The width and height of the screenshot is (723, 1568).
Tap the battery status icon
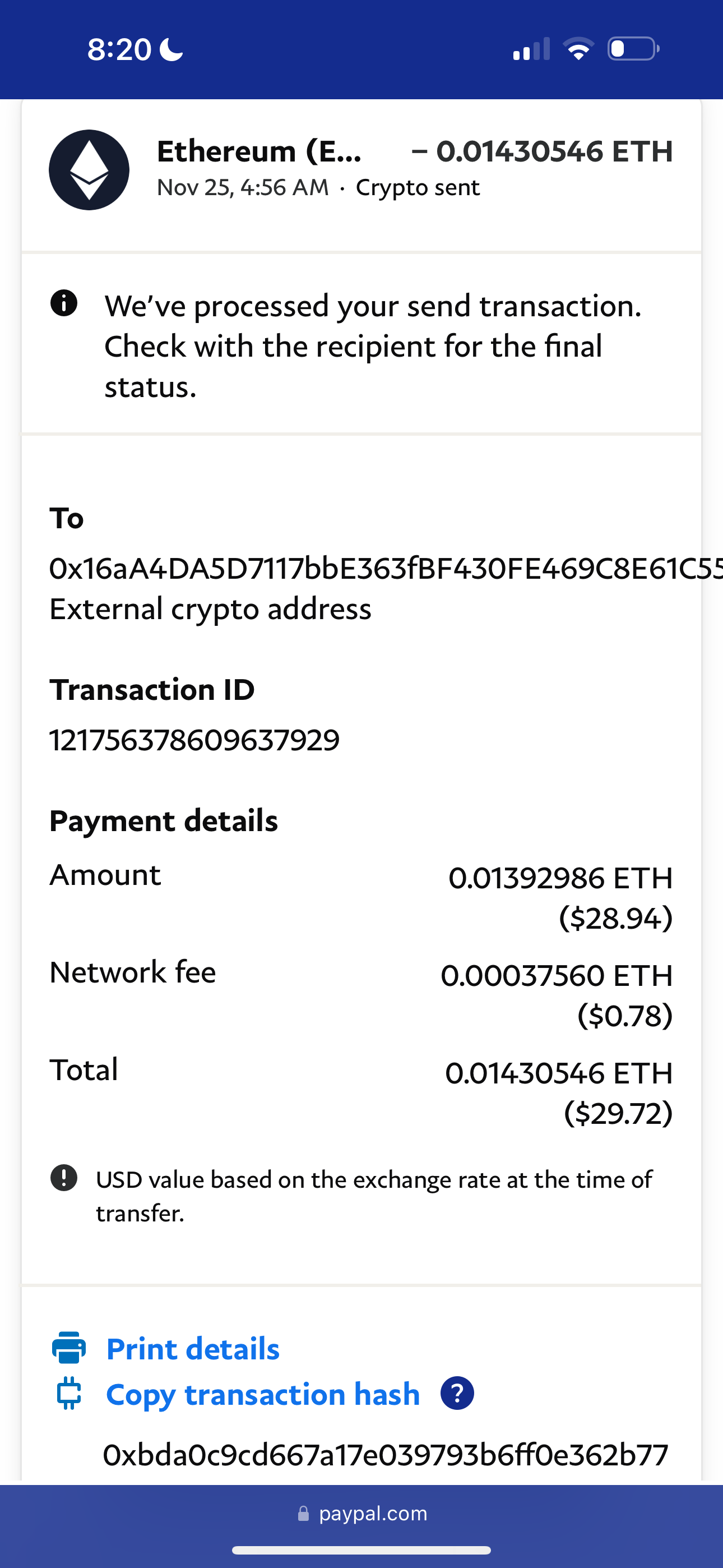coord(633,49)
